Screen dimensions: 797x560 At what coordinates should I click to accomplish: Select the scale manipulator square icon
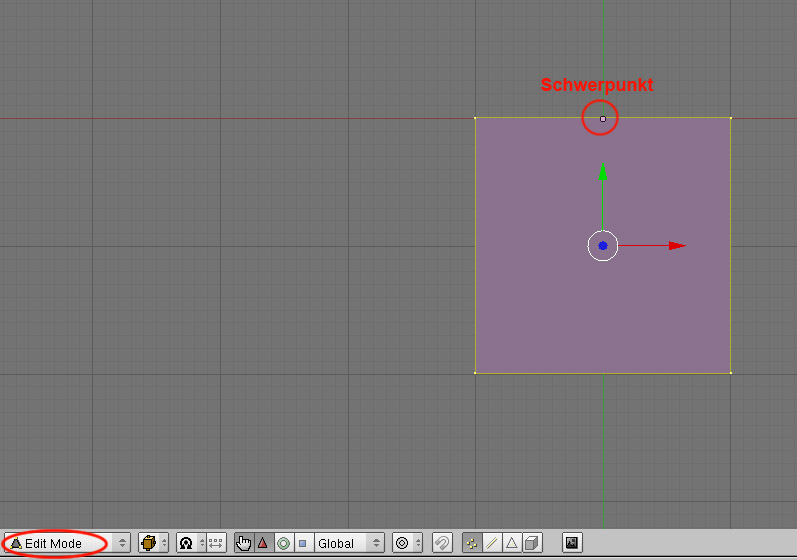(x=303, y=543)
